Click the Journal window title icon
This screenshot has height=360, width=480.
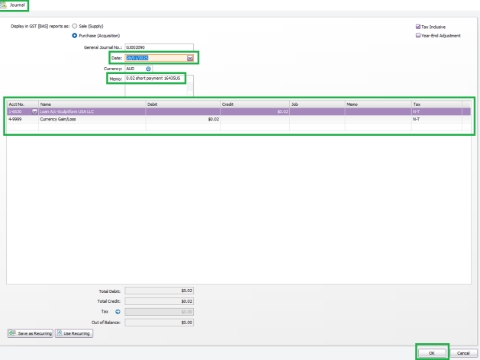click(4, 5)
